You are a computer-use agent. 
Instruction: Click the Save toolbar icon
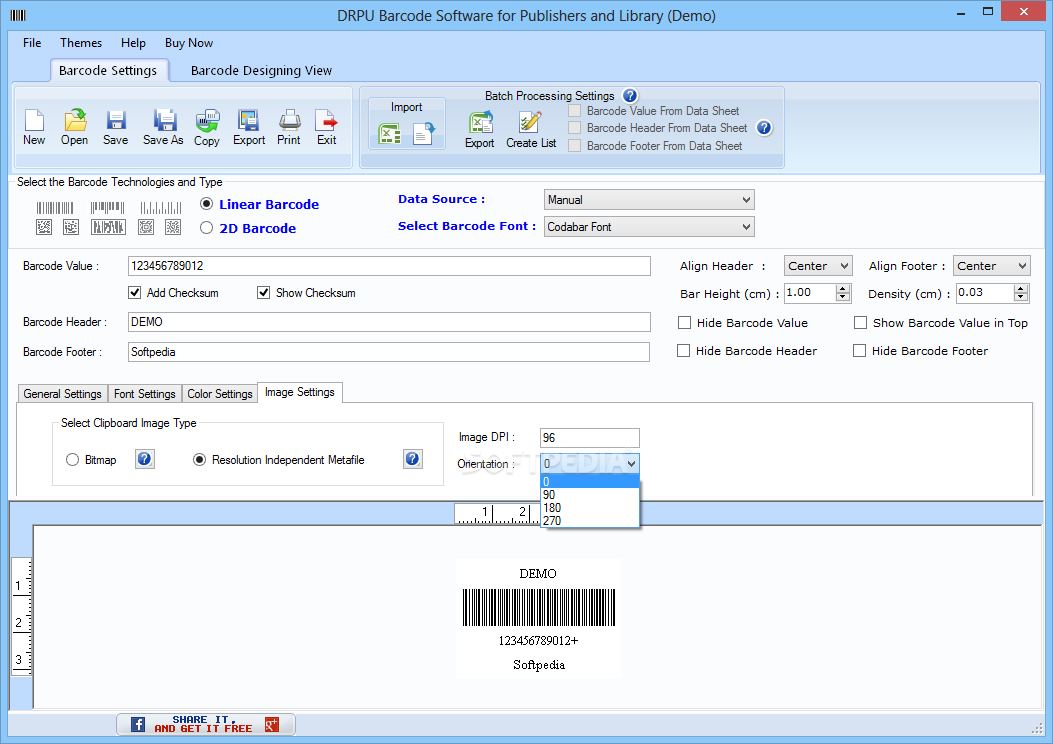116,127
